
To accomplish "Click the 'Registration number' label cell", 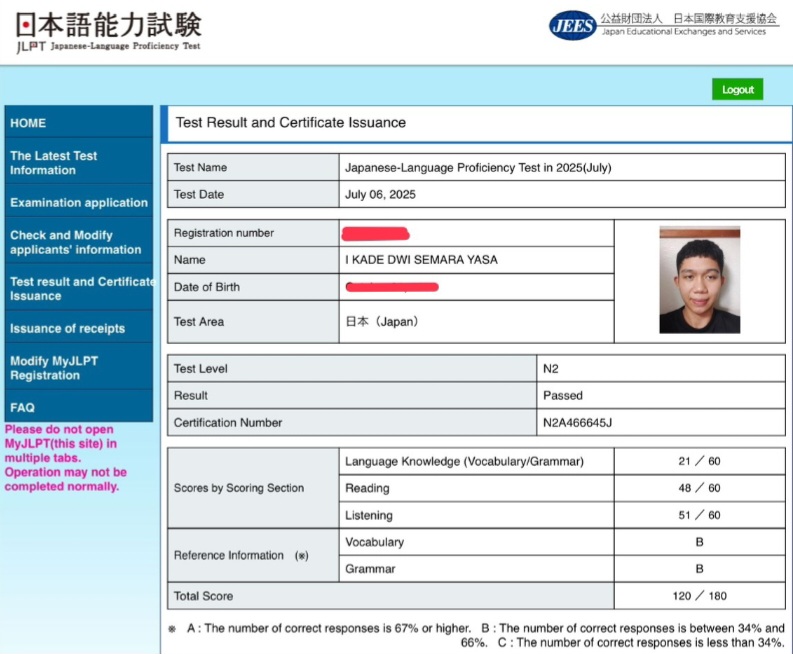I will click(x=253, y=233).
